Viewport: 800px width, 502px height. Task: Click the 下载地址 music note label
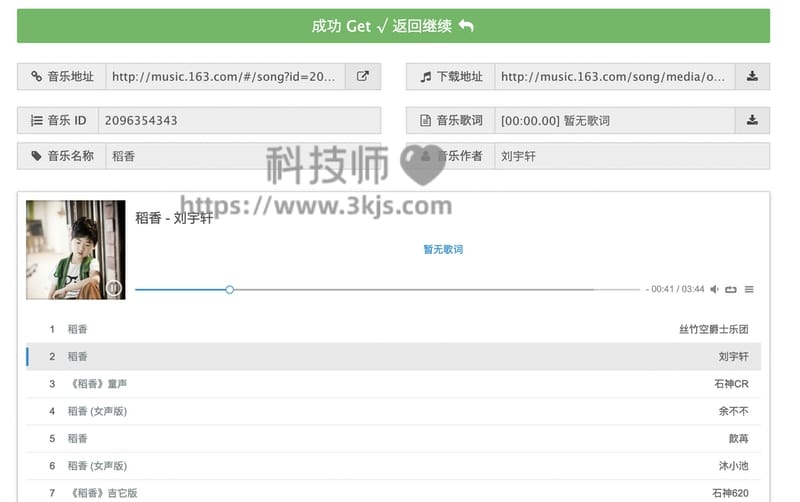point(451,77)
